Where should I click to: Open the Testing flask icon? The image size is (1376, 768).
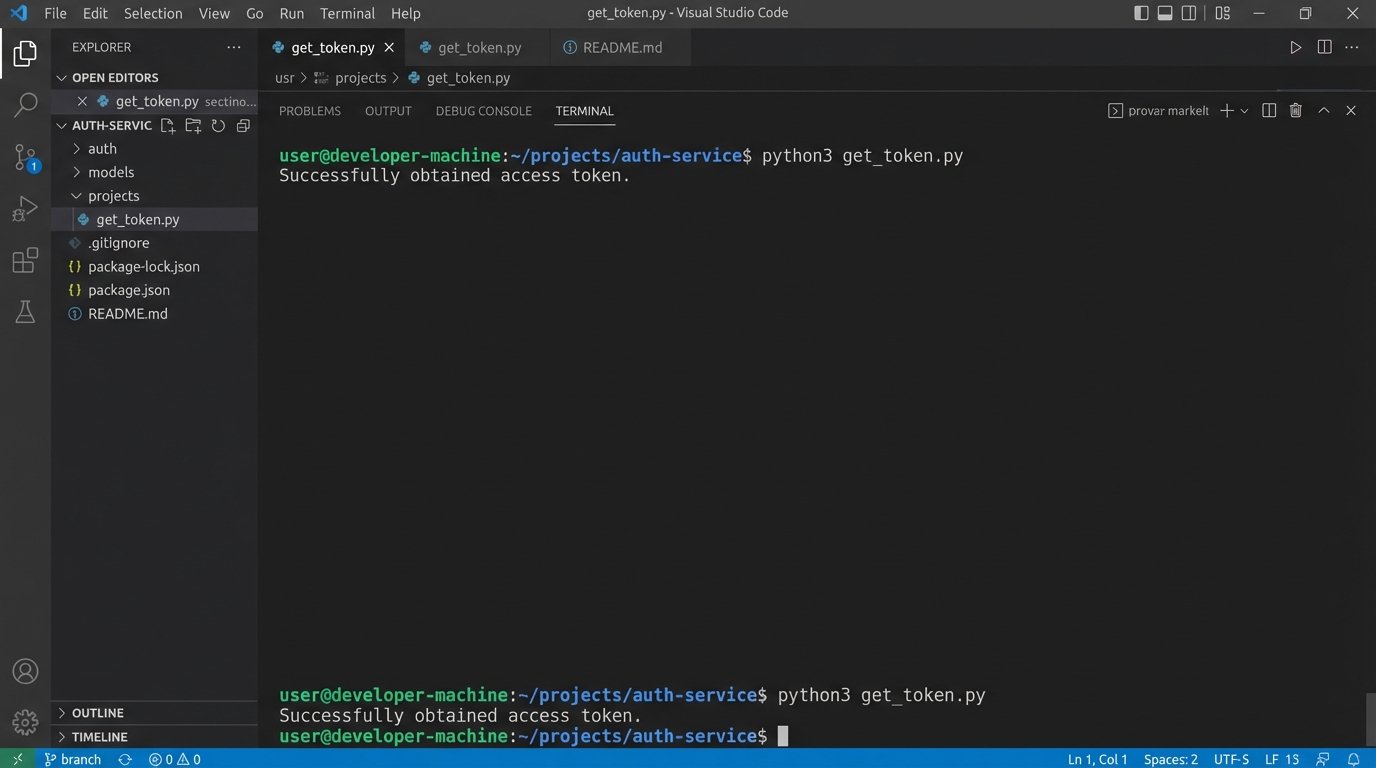point(25,312)
